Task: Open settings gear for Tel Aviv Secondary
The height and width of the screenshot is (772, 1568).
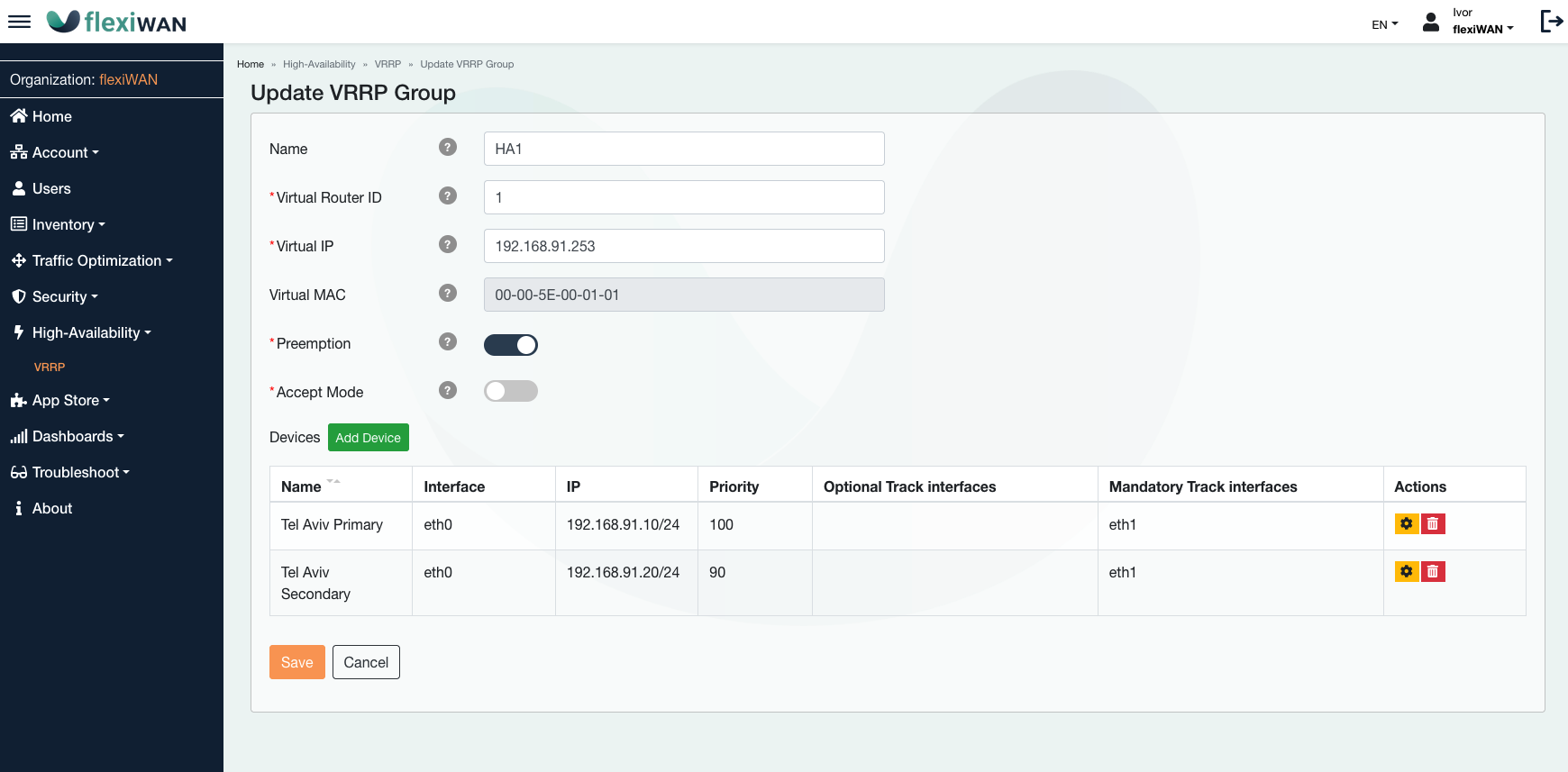Action: pos(1406,571)
